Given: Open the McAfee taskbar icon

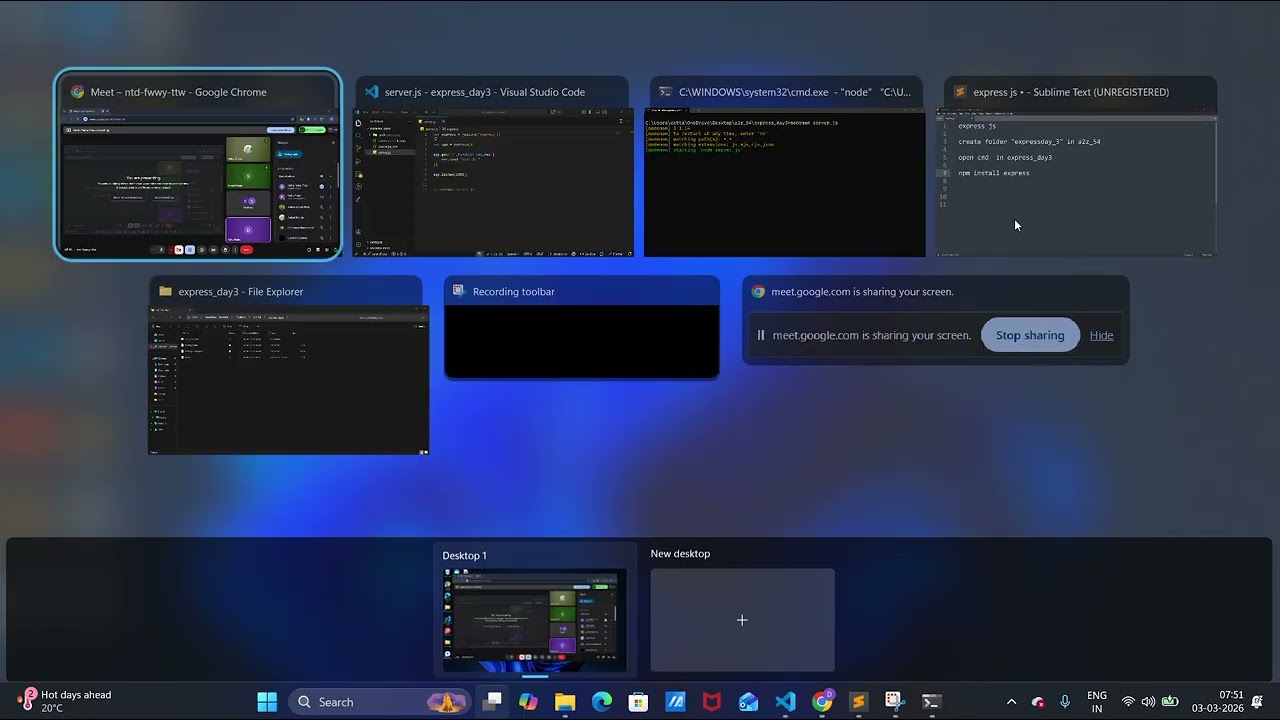Looking at the screenshot, I should [x=711, y=702].
